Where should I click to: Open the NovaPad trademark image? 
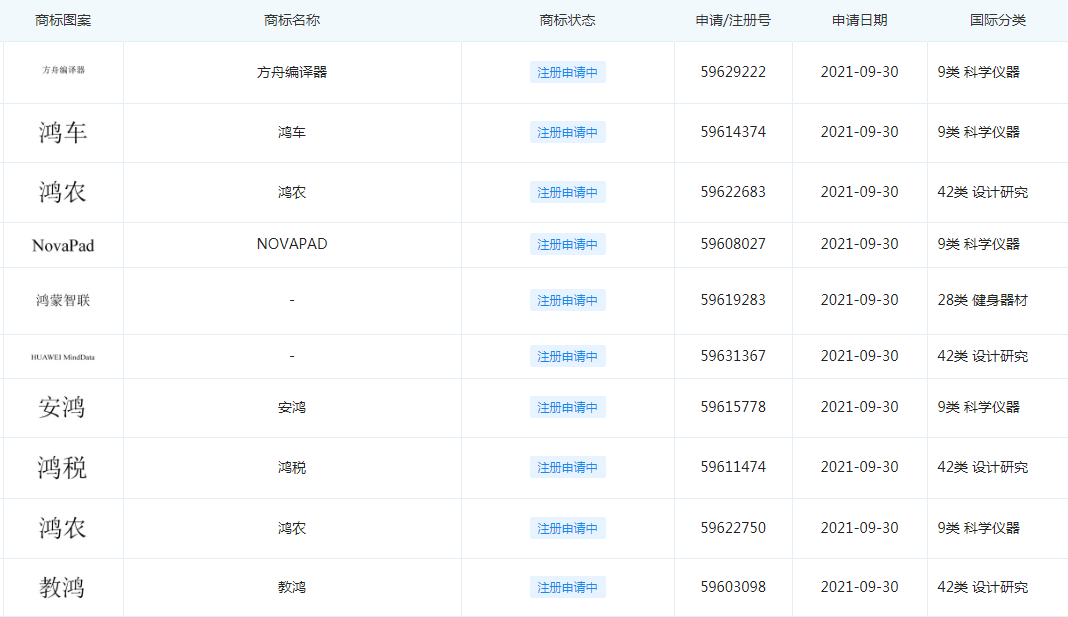[x=63, y=245]
